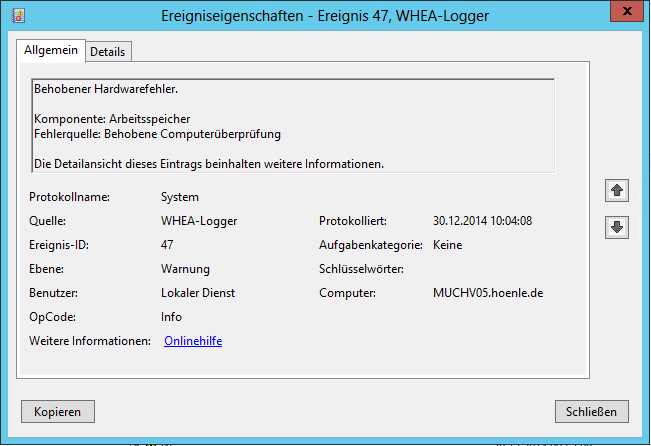Click the Kopieren button
Image resolution: width=651 pixels, height=446 pixels.
coord(58,412)
